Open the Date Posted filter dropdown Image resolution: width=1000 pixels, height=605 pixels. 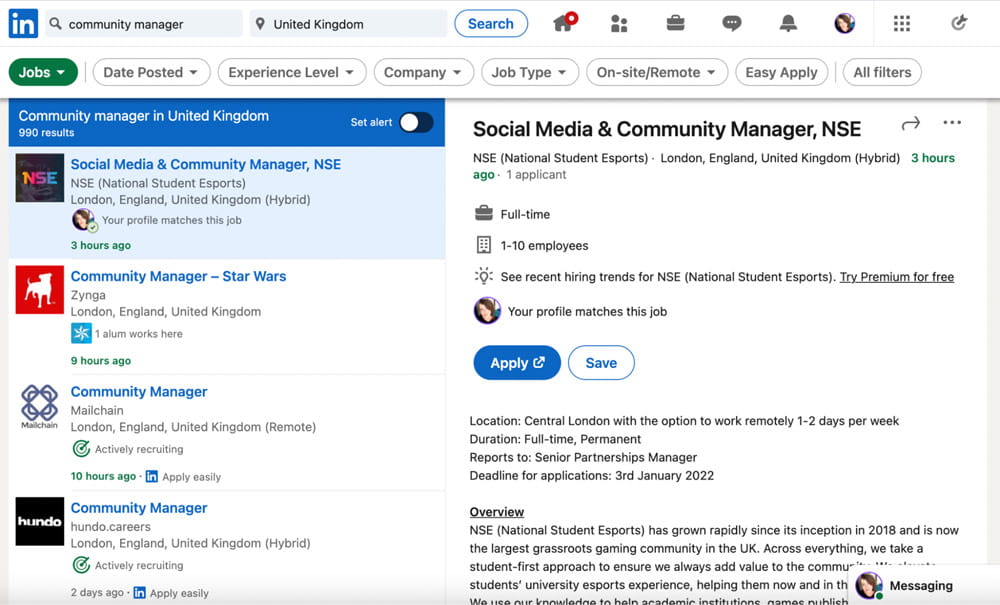151,72
